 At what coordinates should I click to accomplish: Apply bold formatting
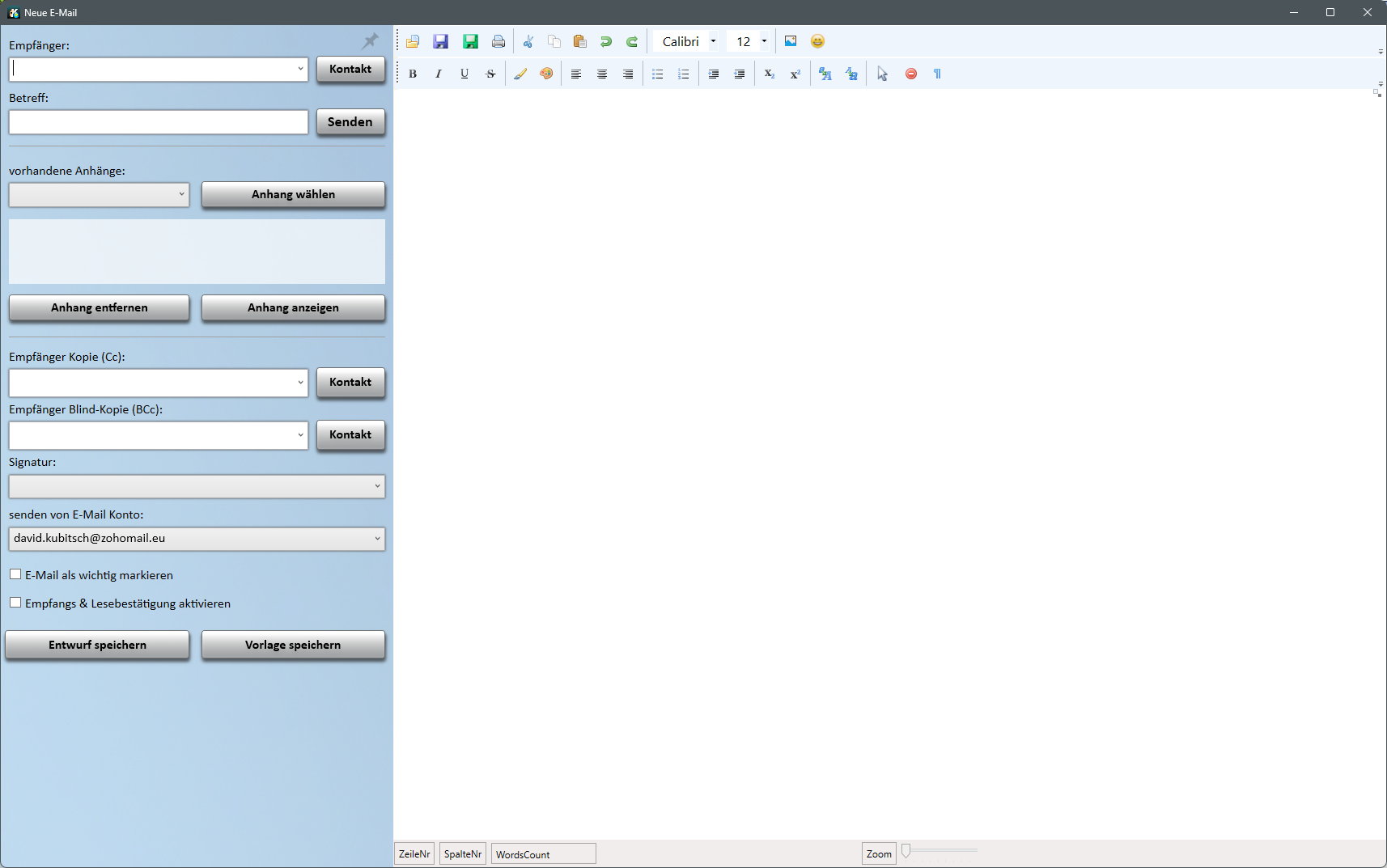413,74
